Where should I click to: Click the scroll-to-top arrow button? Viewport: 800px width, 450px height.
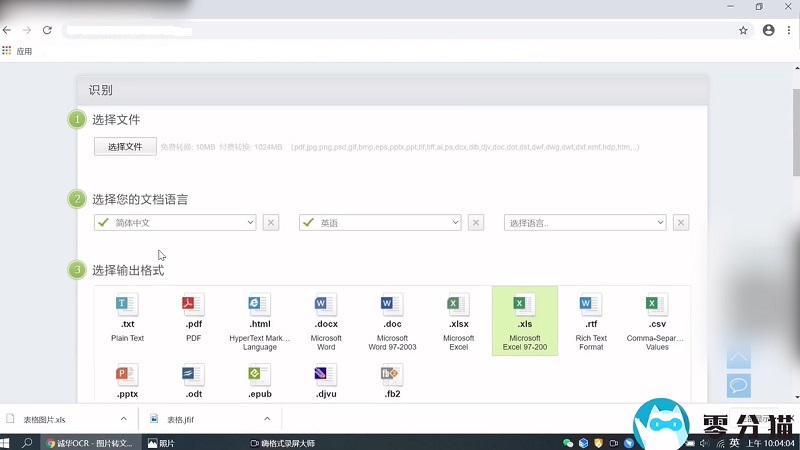coord(738,357)
